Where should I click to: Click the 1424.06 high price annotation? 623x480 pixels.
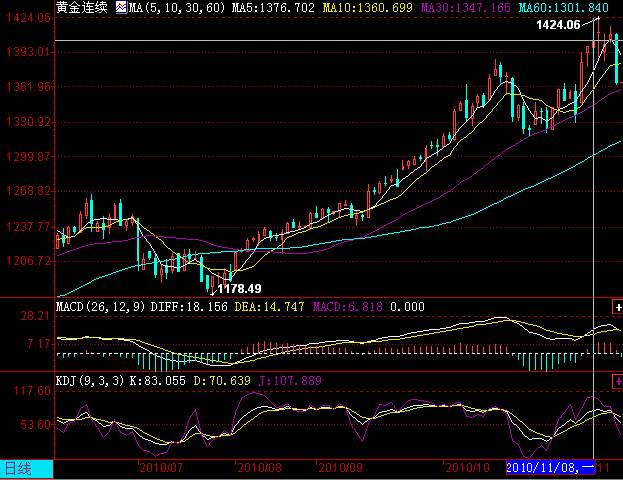[558, 25]
